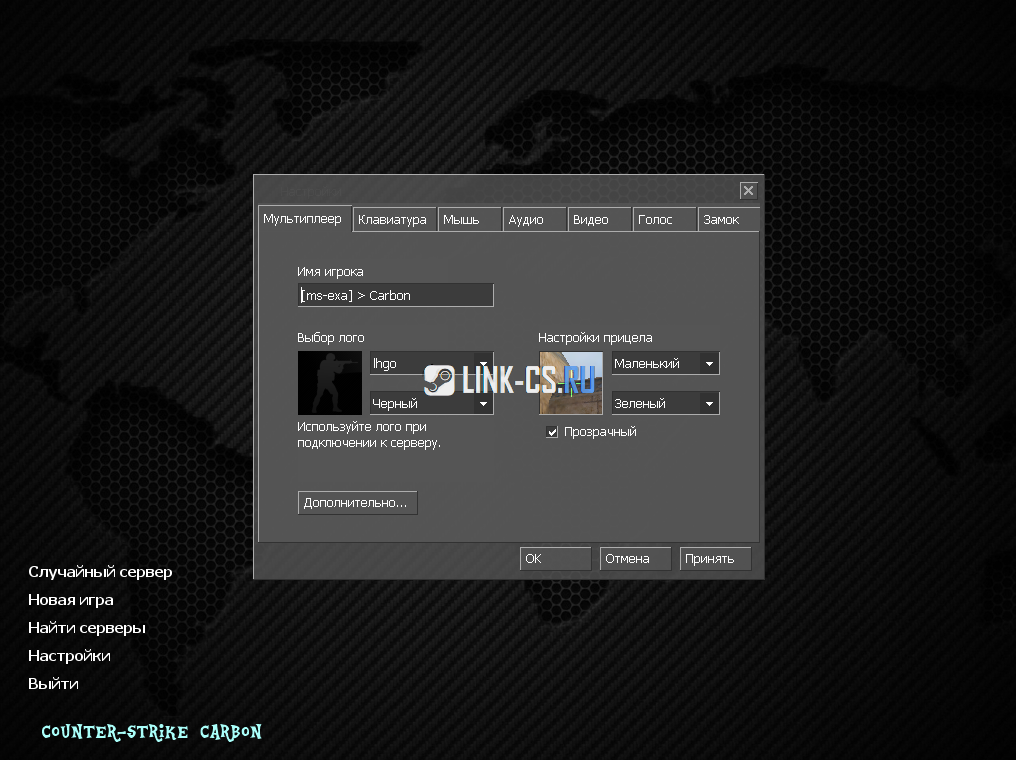
Task: Confirm settings with OK button
Action: coord(555,559)
